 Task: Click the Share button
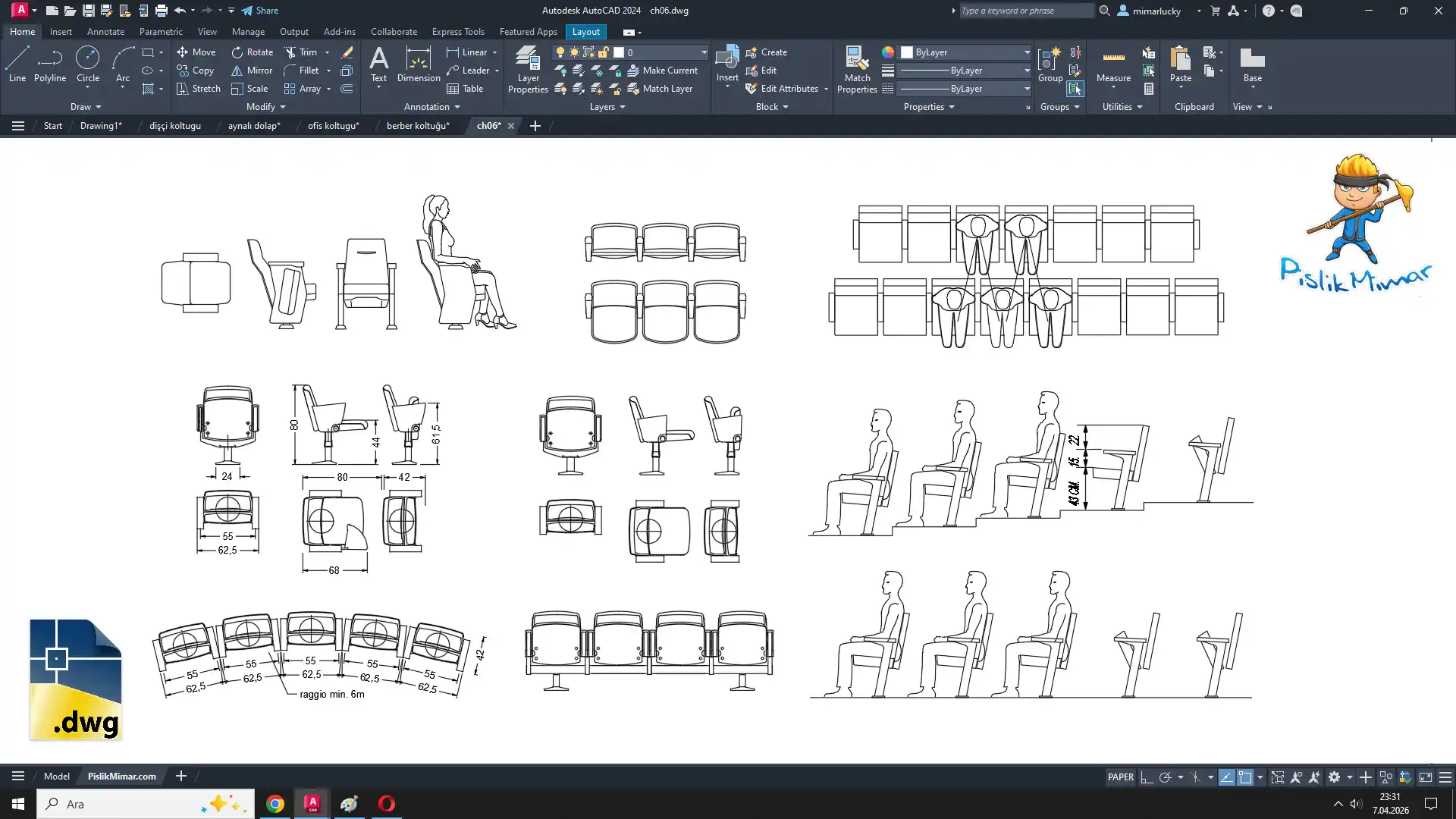pyautogui.click(x=260, y=11)
